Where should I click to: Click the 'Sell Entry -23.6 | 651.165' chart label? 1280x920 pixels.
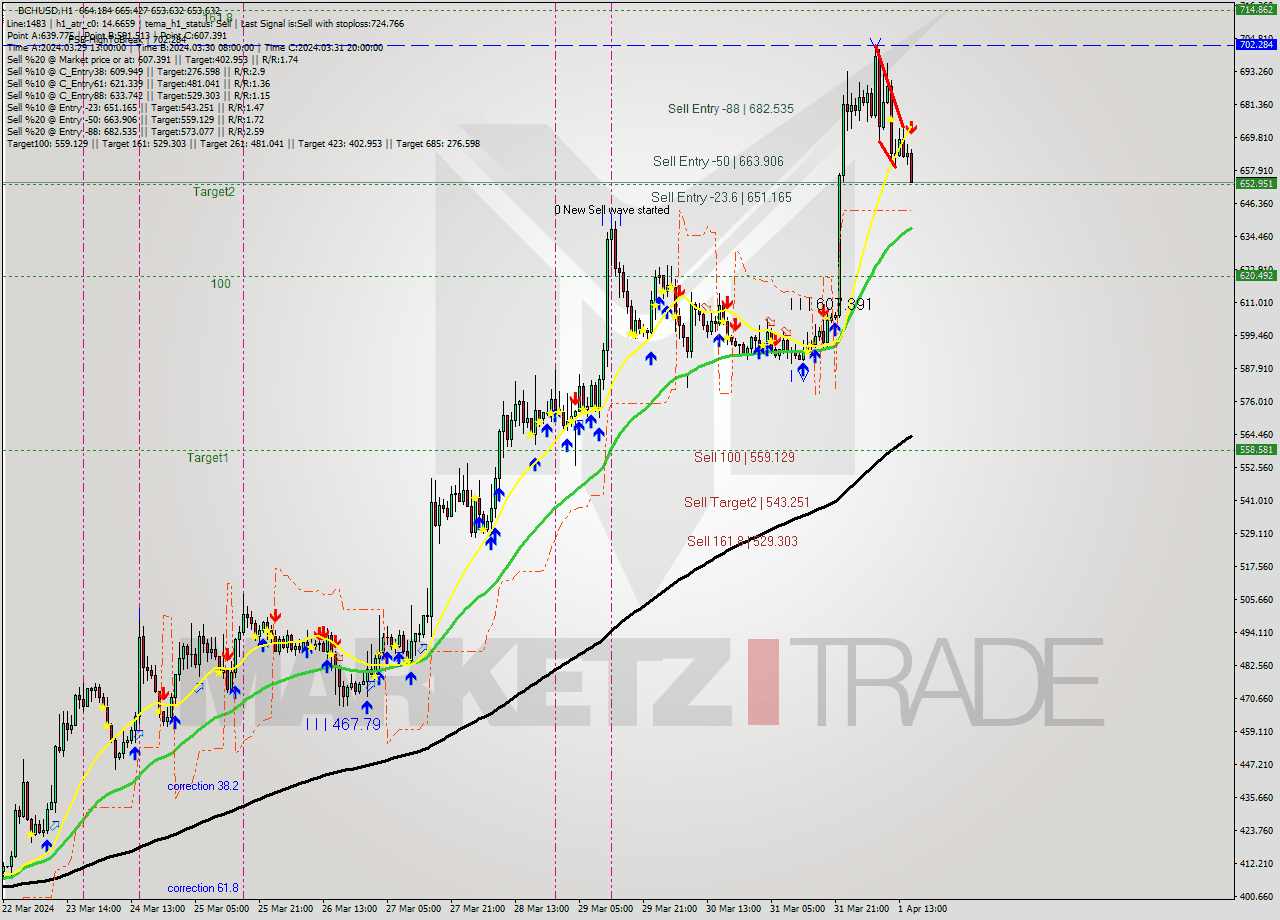click(721, 197)
